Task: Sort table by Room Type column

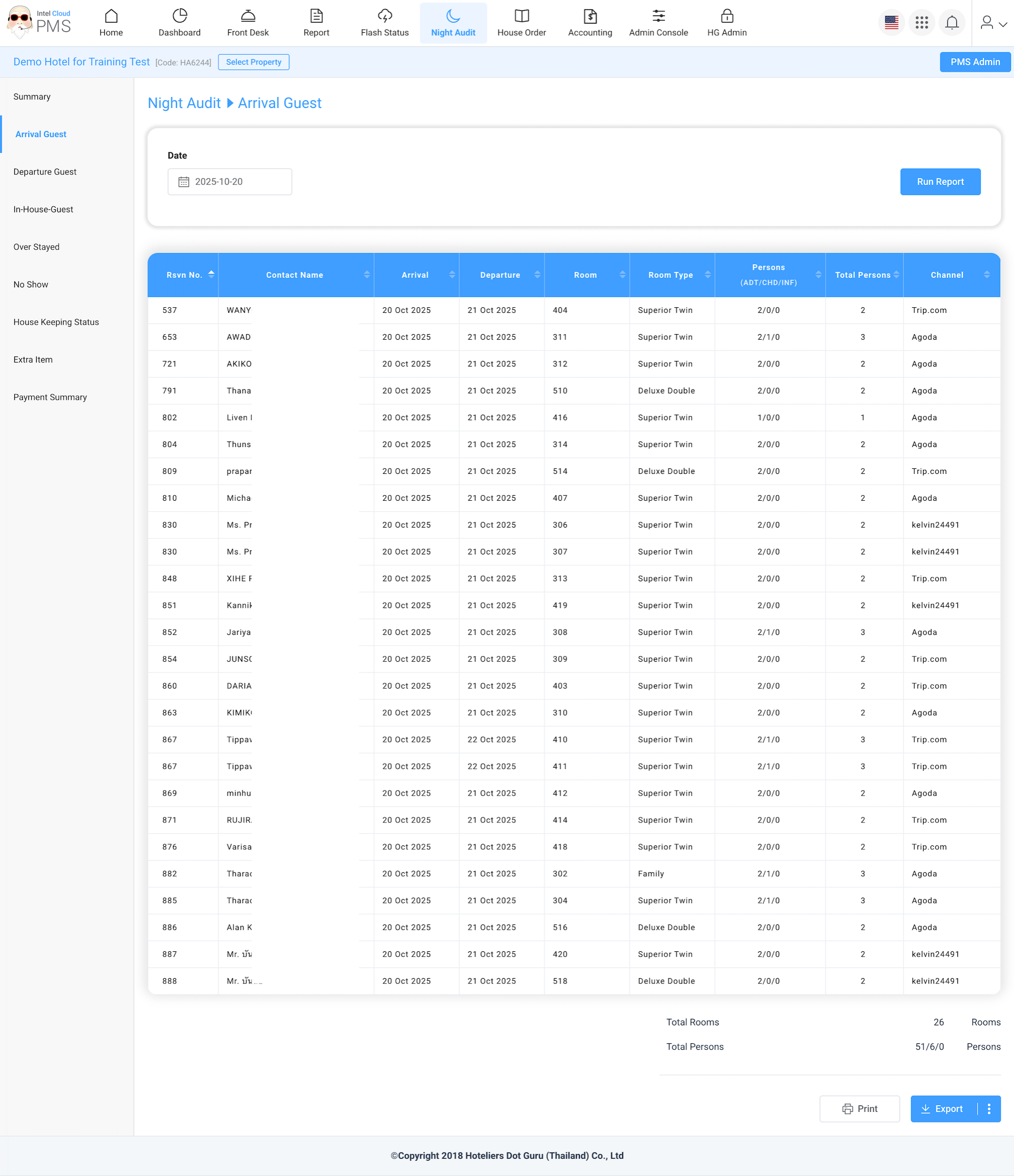Action: coord(671,275)
